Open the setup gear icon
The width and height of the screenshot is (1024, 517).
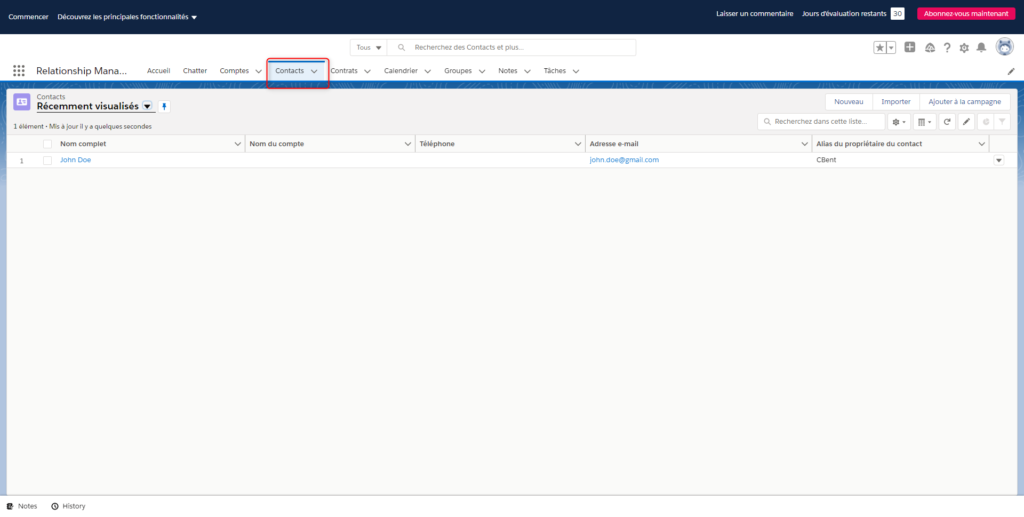pyautogui.click(x=964, y=48)
